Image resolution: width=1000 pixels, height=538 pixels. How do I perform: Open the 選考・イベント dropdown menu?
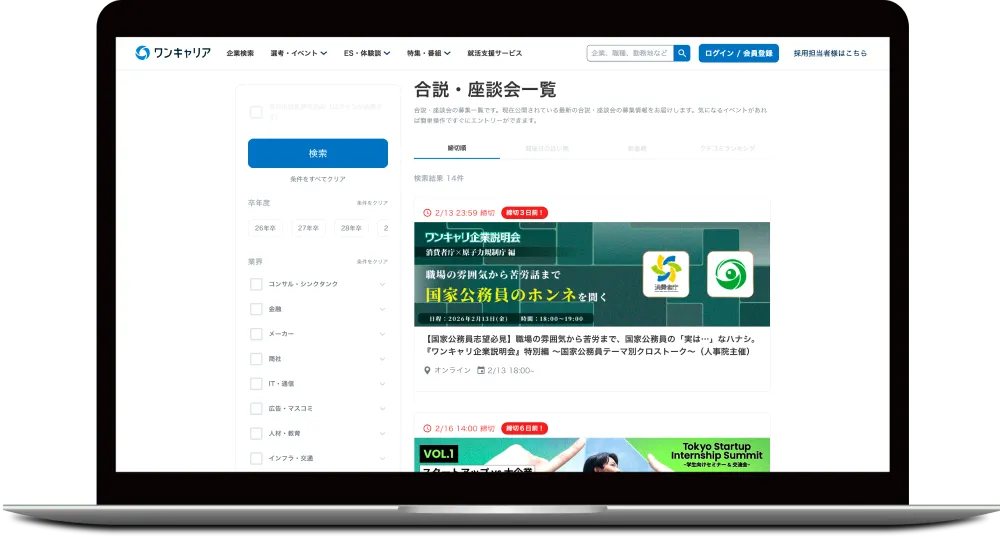pyautogui.click(x=299, y=53)
